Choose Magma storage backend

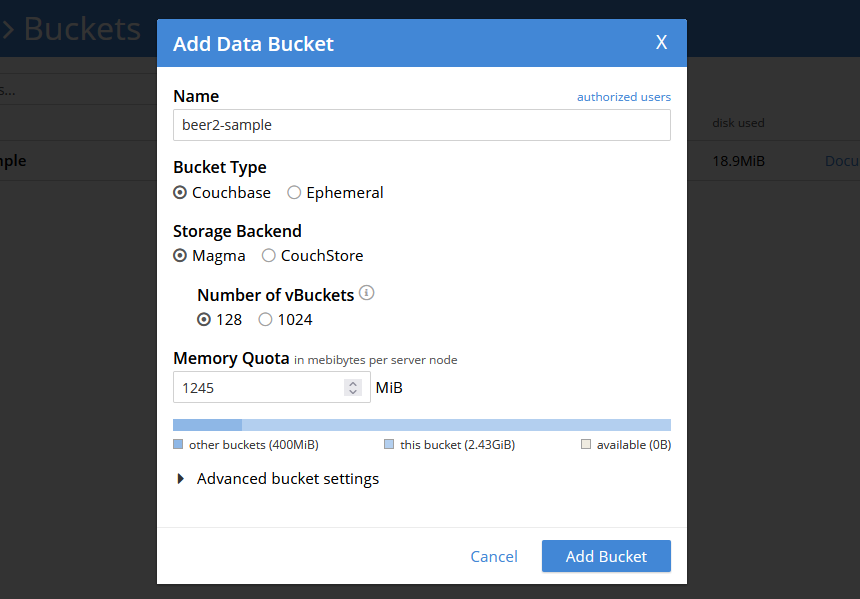click(180, 256)
